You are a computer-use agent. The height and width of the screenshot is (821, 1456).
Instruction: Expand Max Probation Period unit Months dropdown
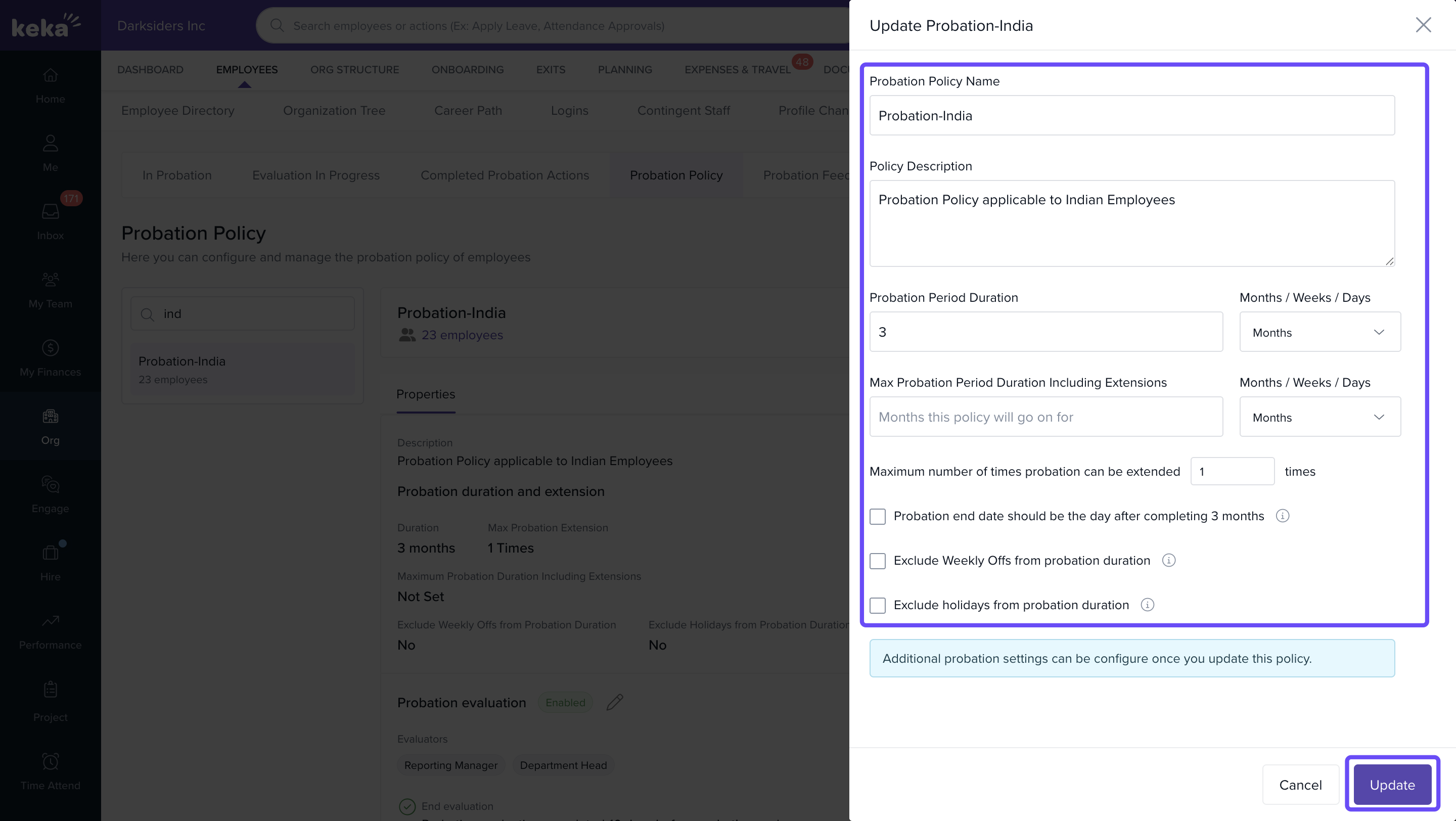pos(1319,417)
